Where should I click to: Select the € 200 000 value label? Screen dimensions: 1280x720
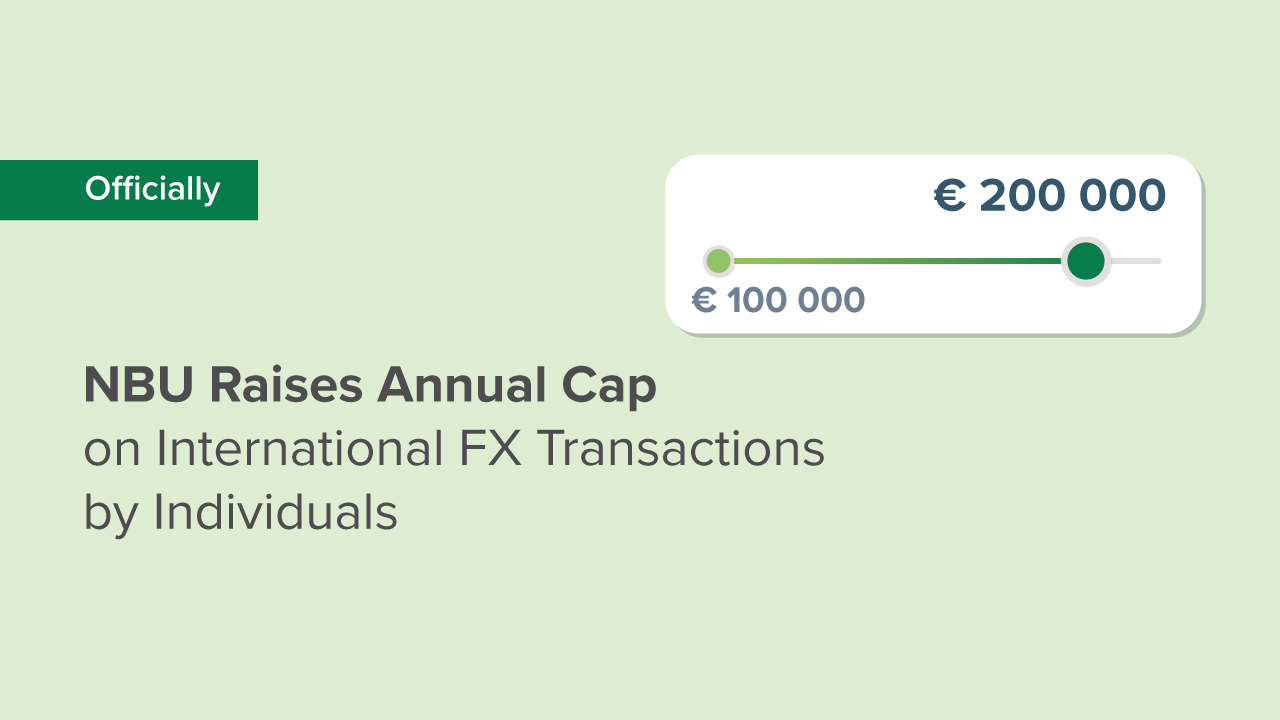1050,196
